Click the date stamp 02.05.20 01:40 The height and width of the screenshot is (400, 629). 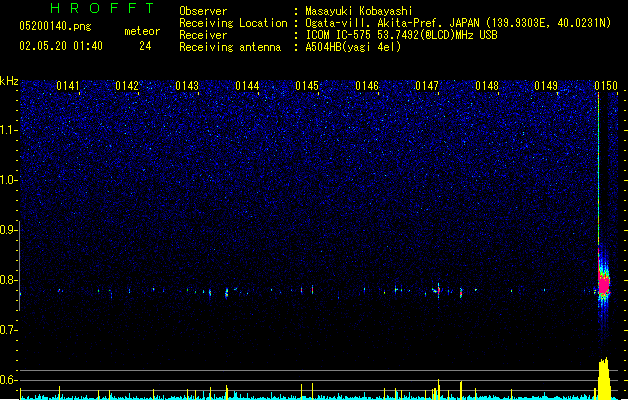click(x=61, y=46)
